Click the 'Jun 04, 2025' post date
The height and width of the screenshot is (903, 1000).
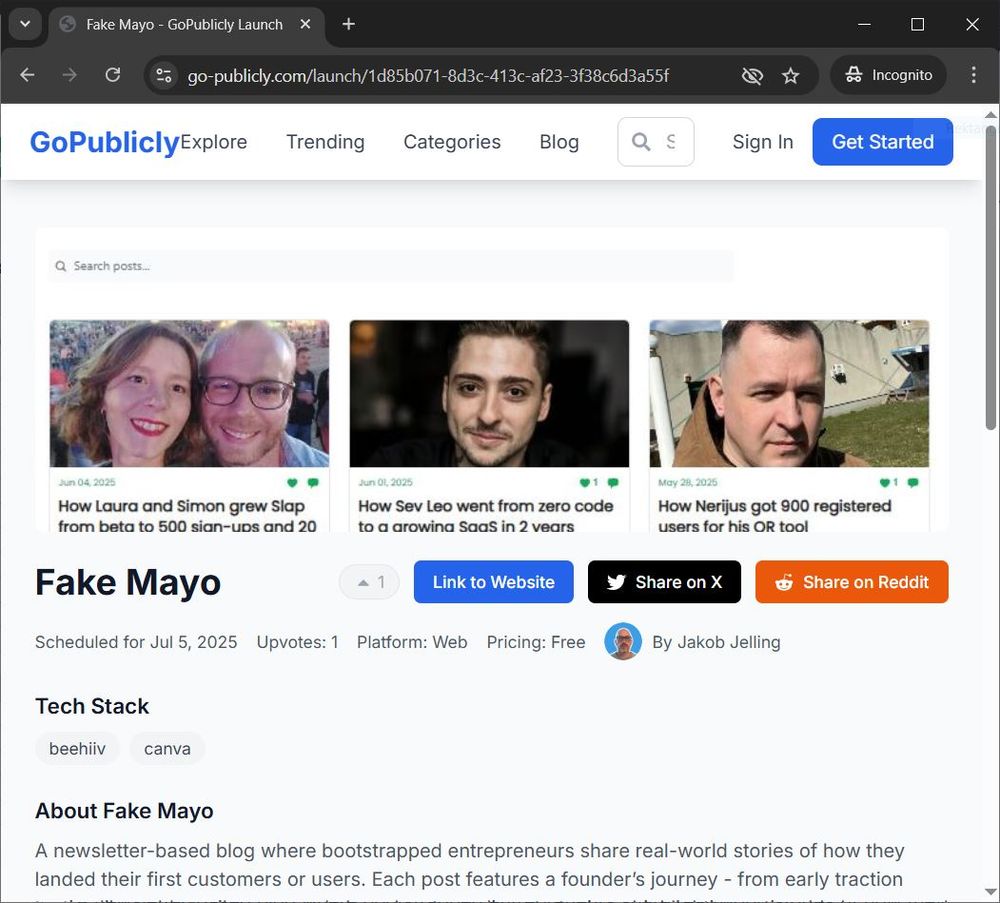[x=87, y=482]
